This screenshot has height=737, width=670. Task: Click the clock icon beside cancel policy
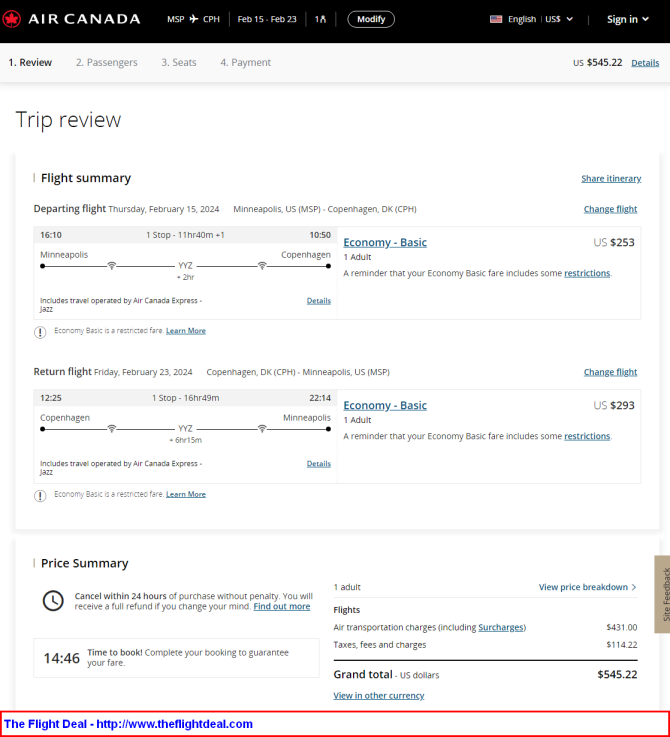click(53, 601)
